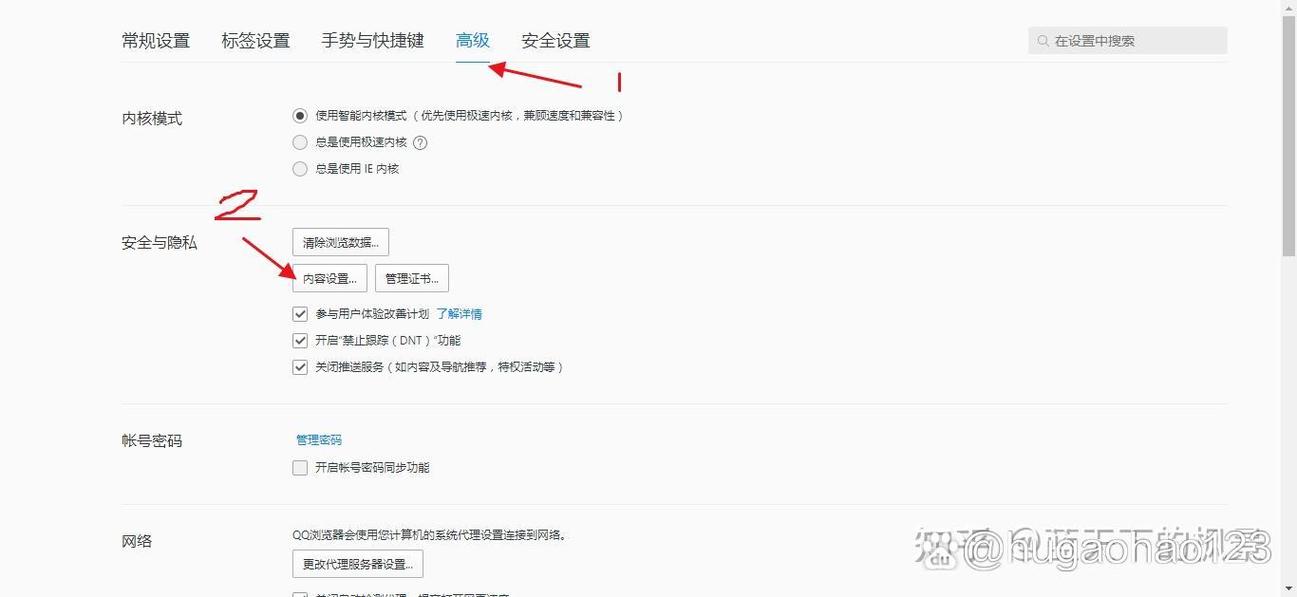Image resolution: width=1297 pixels, height=597 pixels.
Task: Select 使用智能内核模式 radio button
Action: (300, 116)
